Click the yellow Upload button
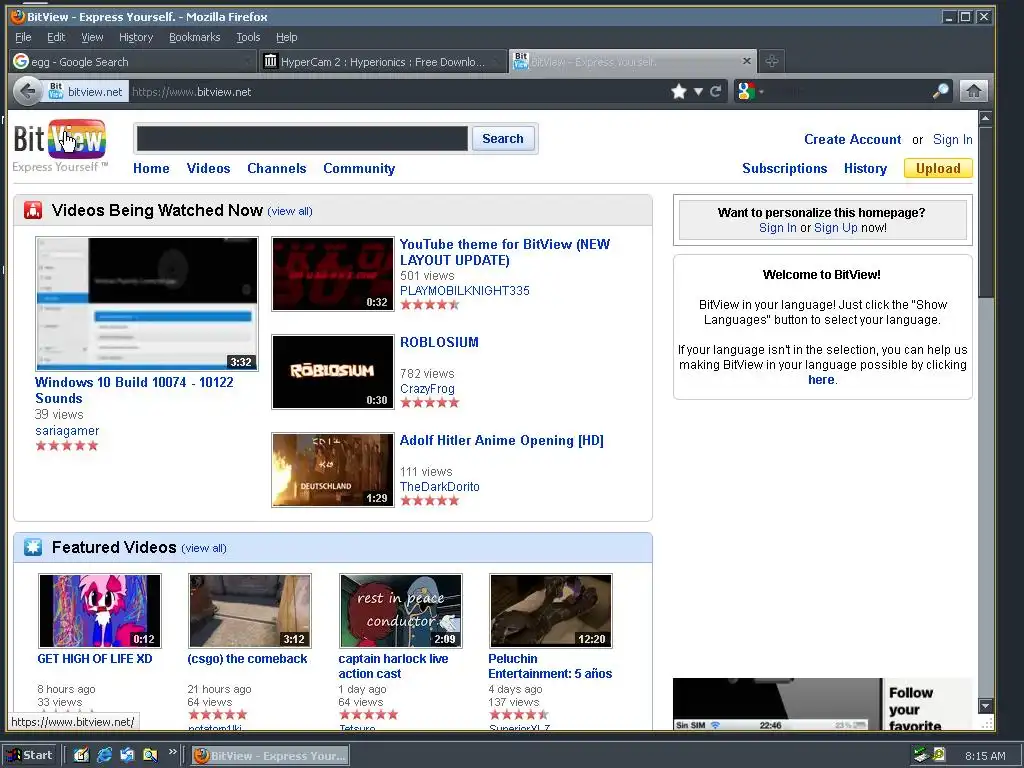Image resolution: width=1024 pixels, height=768 pixels. pos(938,168)
